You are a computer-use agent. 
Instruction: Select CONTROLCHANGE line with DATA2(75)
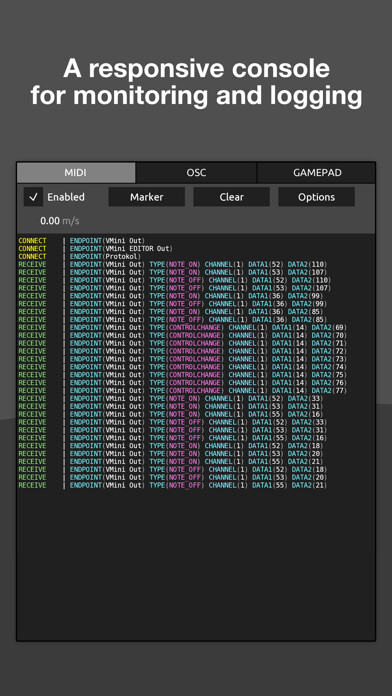coord(182,375)
